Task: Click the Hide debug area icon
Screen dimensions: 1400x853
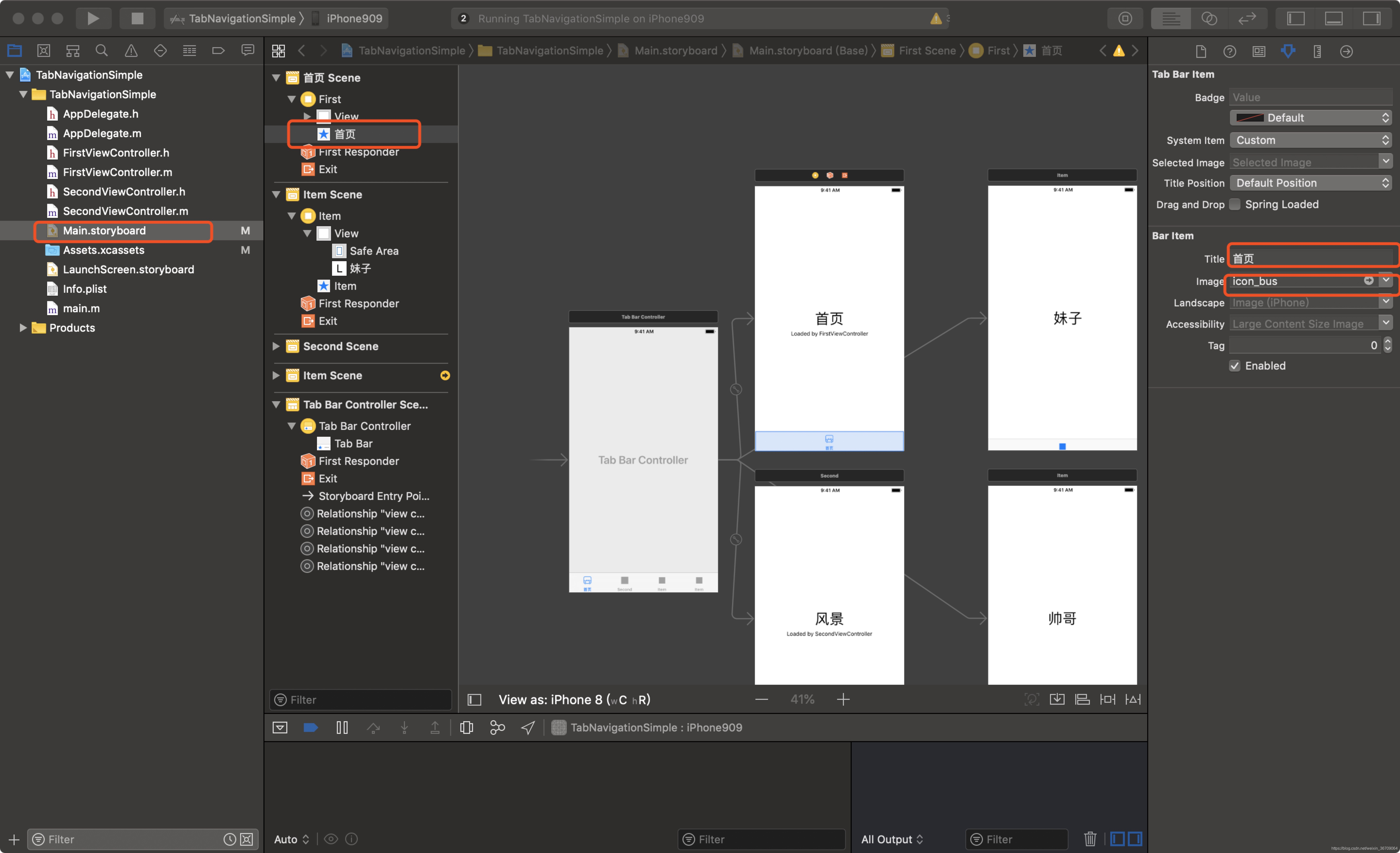Action: (x=280, y=727)
